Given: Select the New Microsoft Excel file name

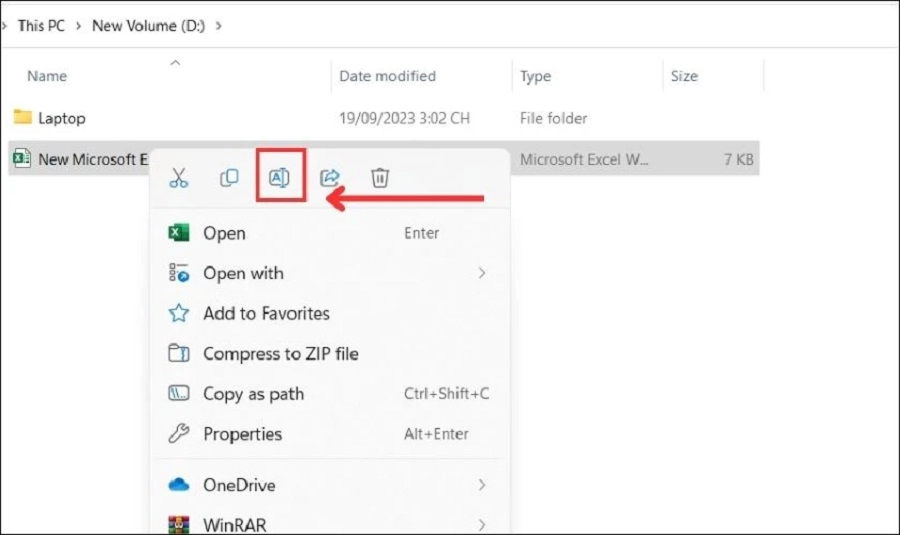Looking at the screenshot, I should (93, 159).
